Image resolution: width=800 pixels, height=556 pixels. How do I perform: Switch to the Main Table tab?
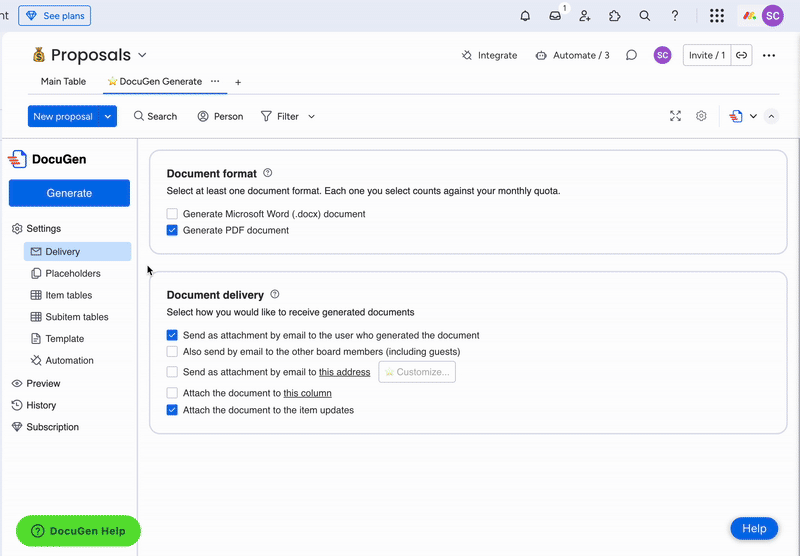coord(63,81)
